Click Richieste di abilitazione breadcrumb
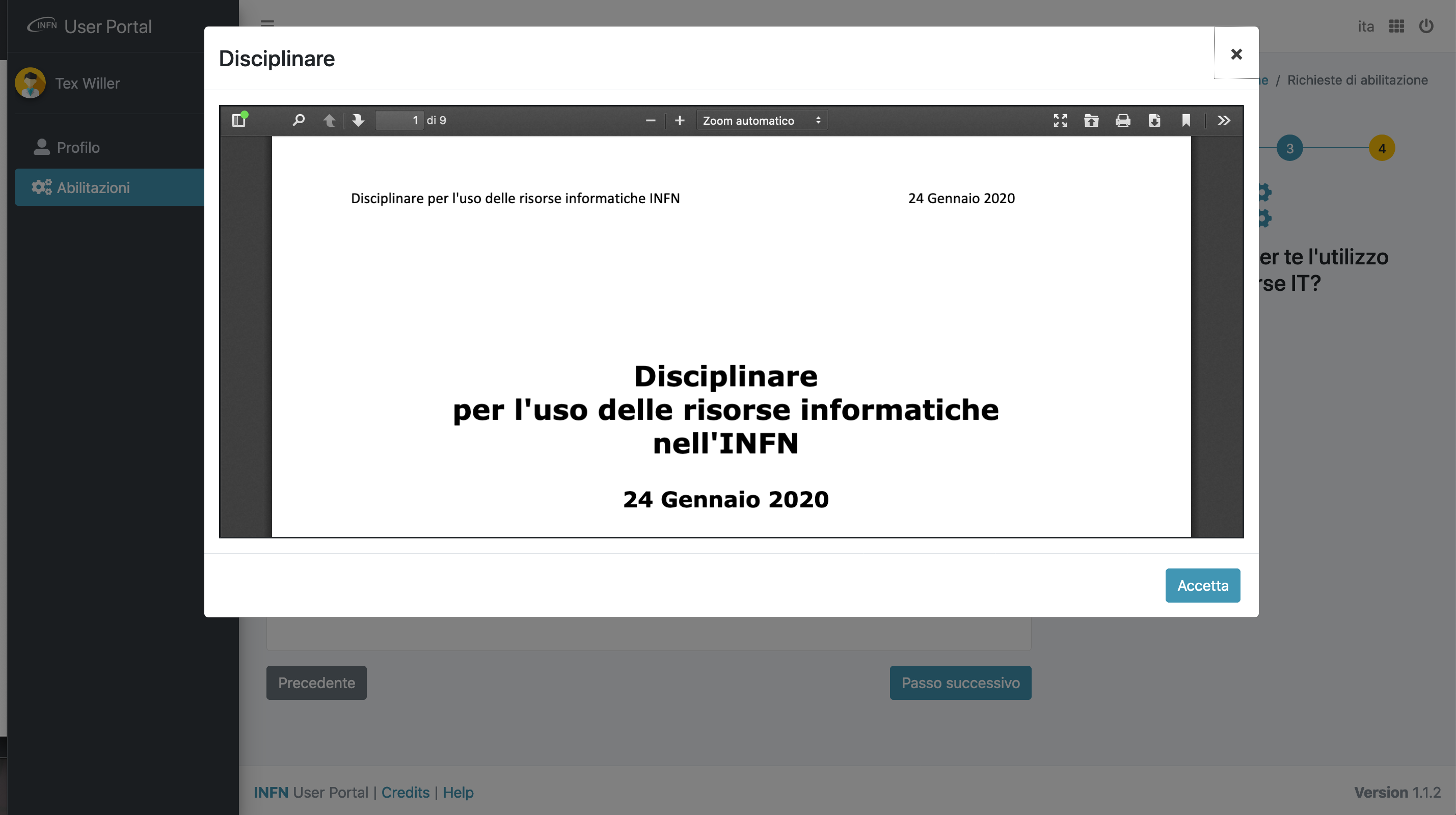 pyautogui.click(x=1357, y=79)
